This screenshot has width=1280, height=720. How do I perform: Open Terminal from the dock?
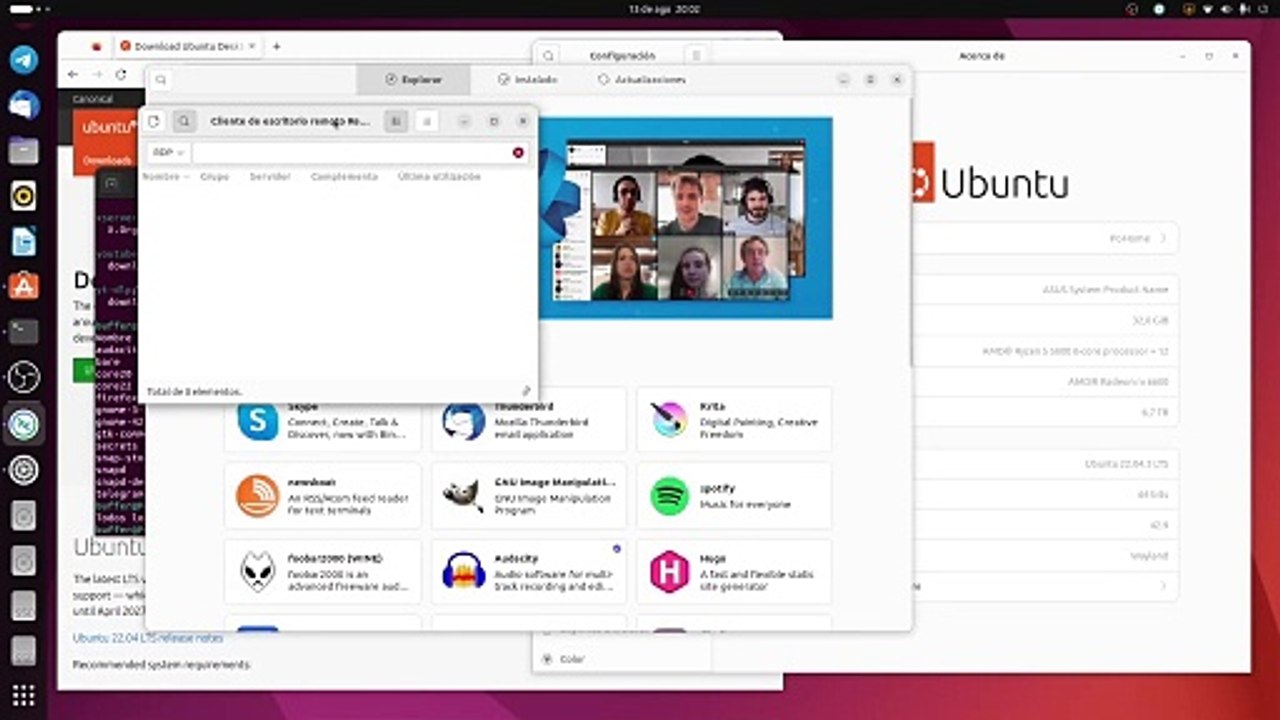[x=24, y=331]
